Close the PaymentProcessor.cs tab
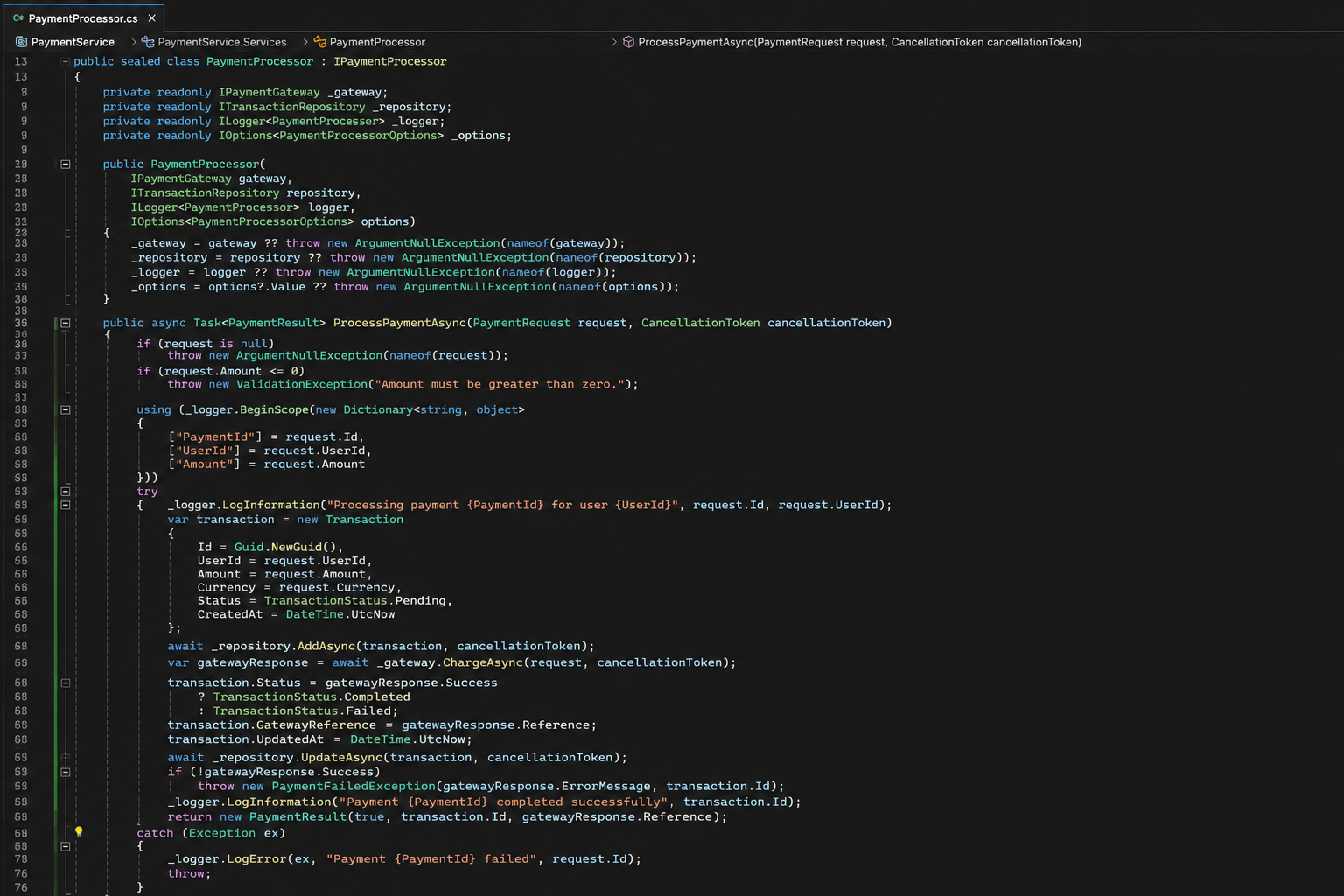This screenshot has height=896, width=1344. [x=151, y=17]
